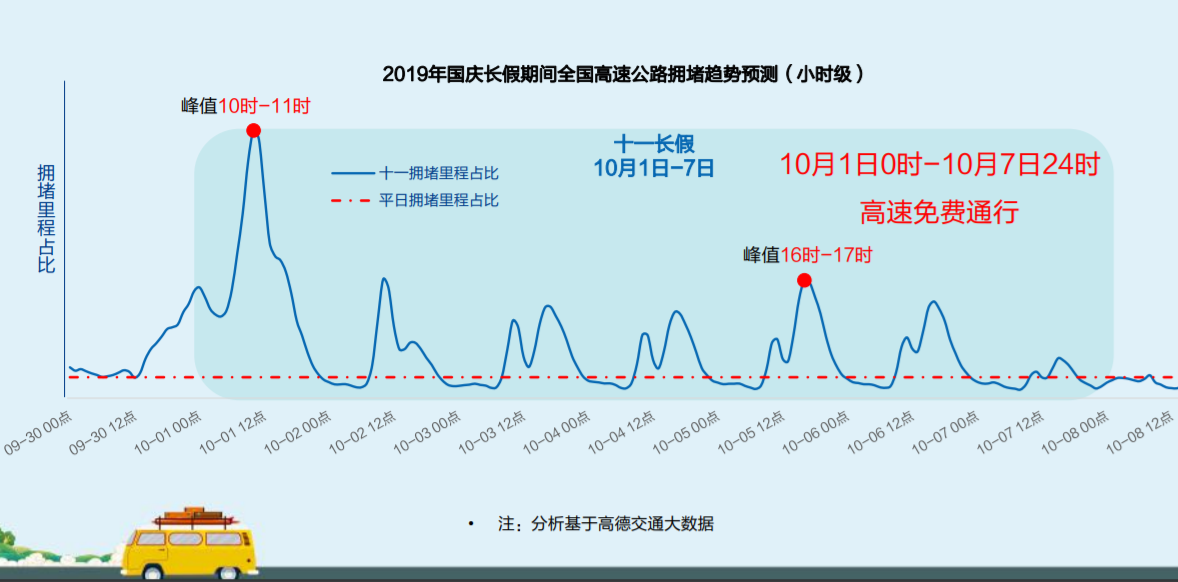
Task: Click the 十一长假 heading text
Action: (x=654, y=145)
